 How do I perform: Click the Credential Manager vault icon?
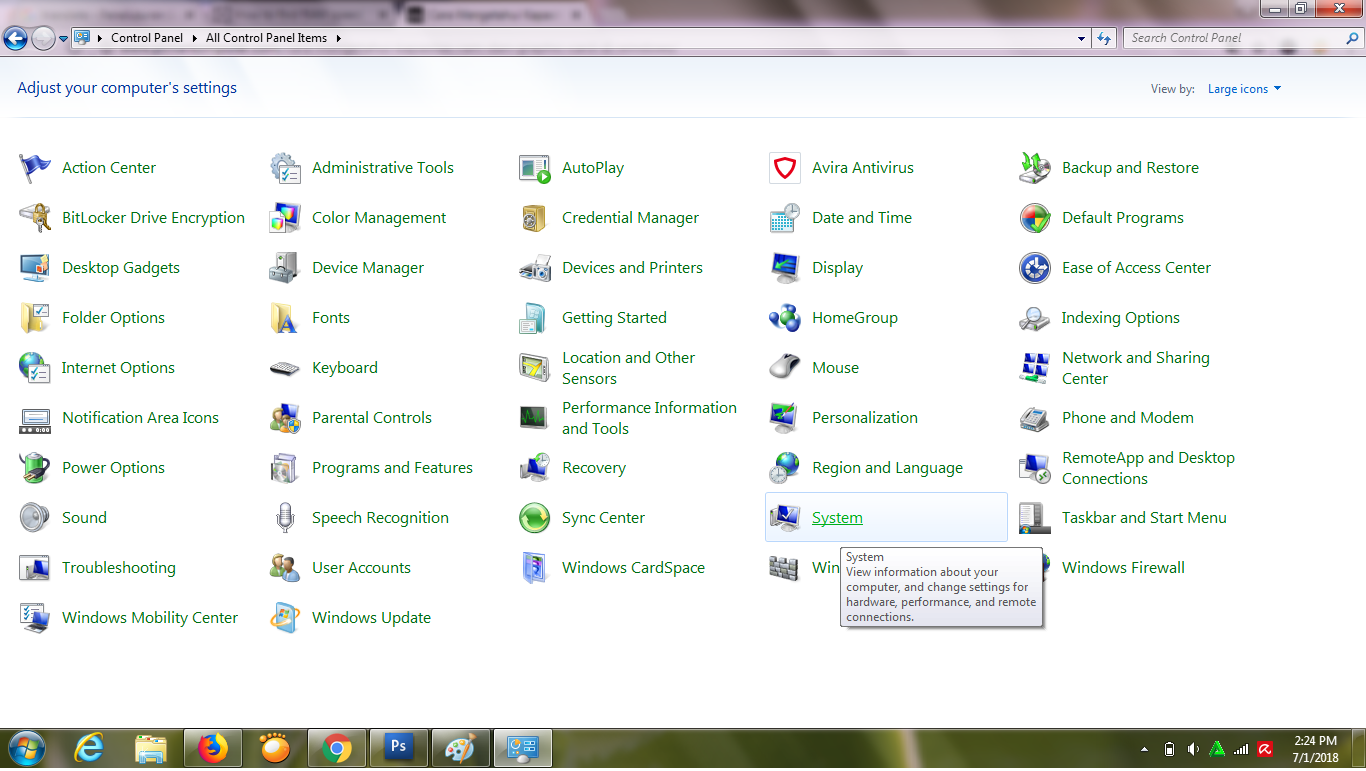click(x=535, y=218)
